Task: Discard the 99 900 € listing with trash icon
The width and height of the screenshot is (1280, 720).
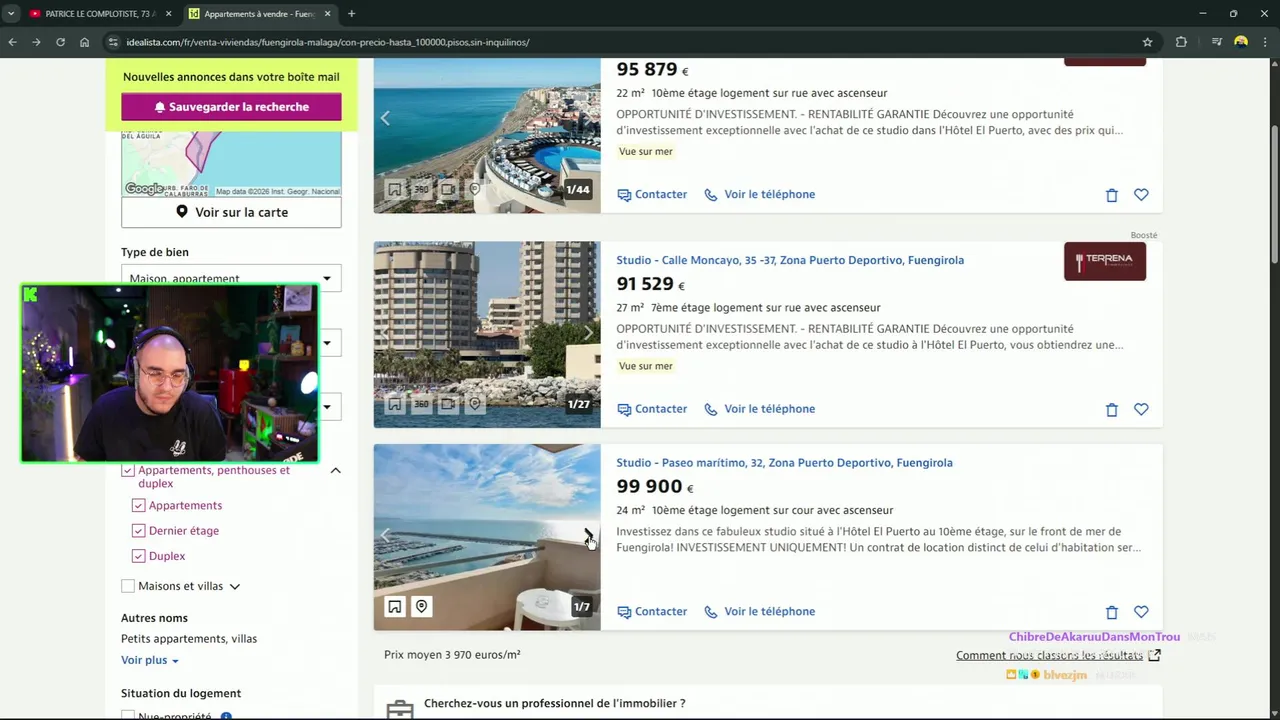Action: (1111, 612)
